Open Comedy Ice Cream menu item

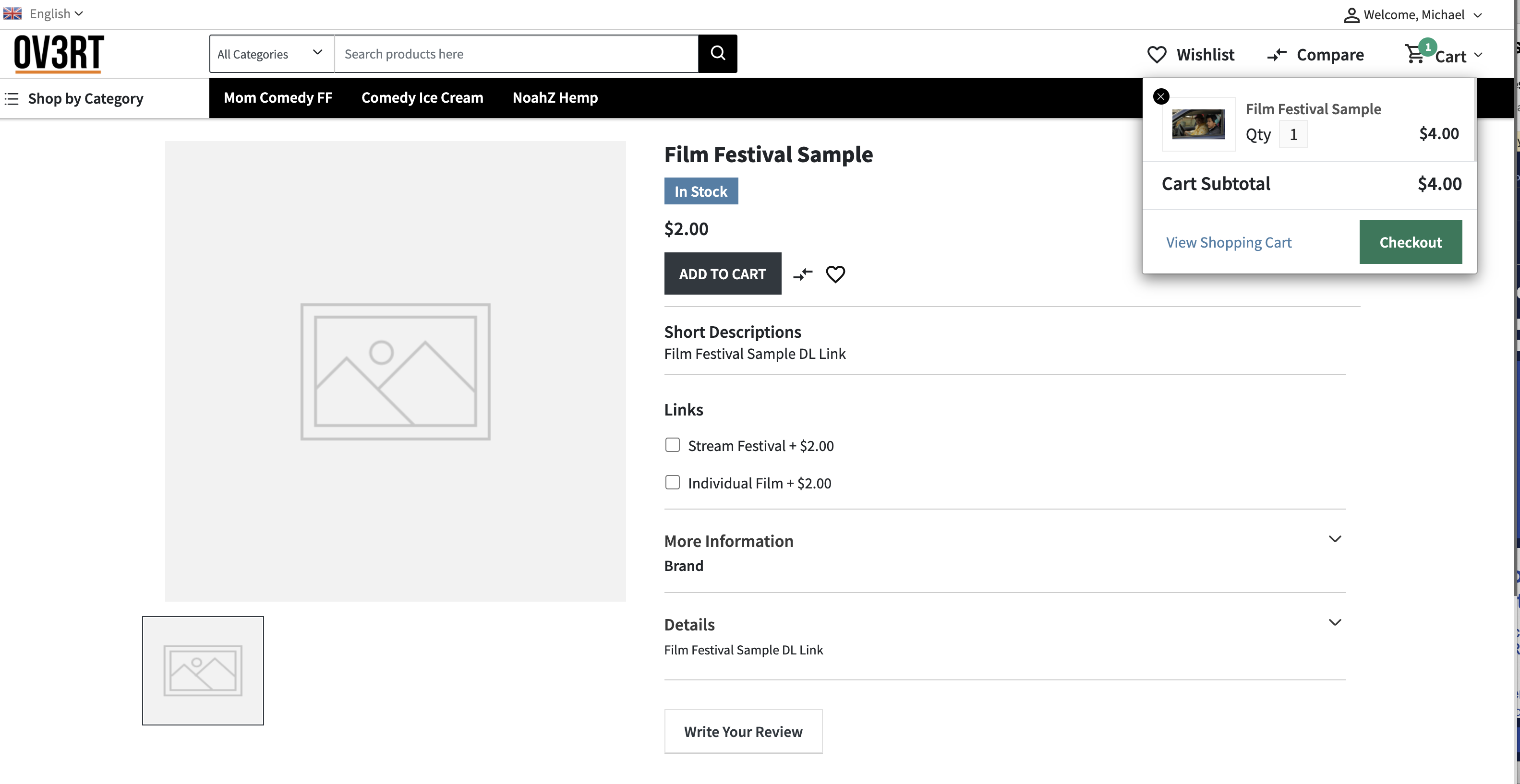coord(422,97)
